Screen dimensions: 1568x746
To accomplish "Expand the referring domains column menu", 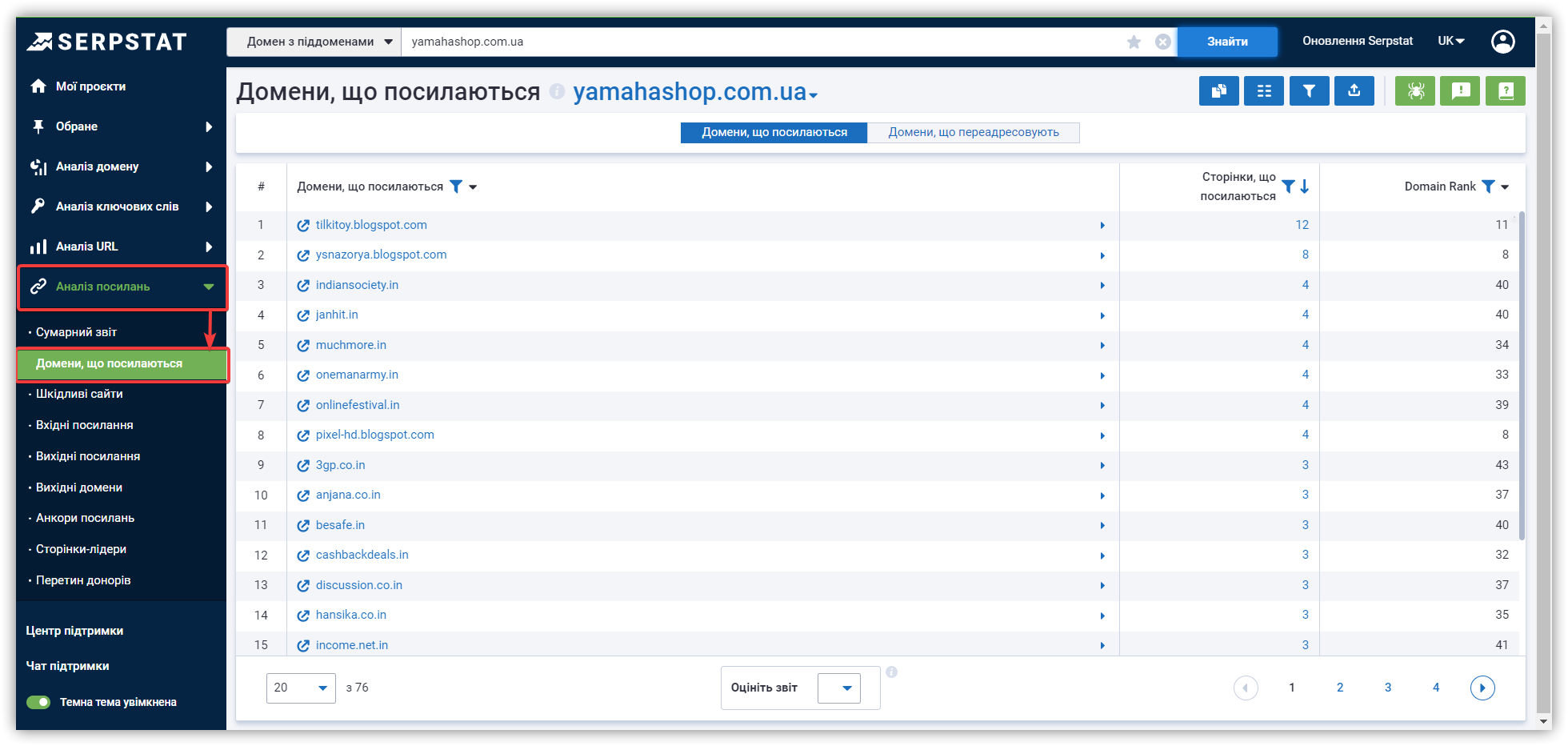I will pos(473,187).
